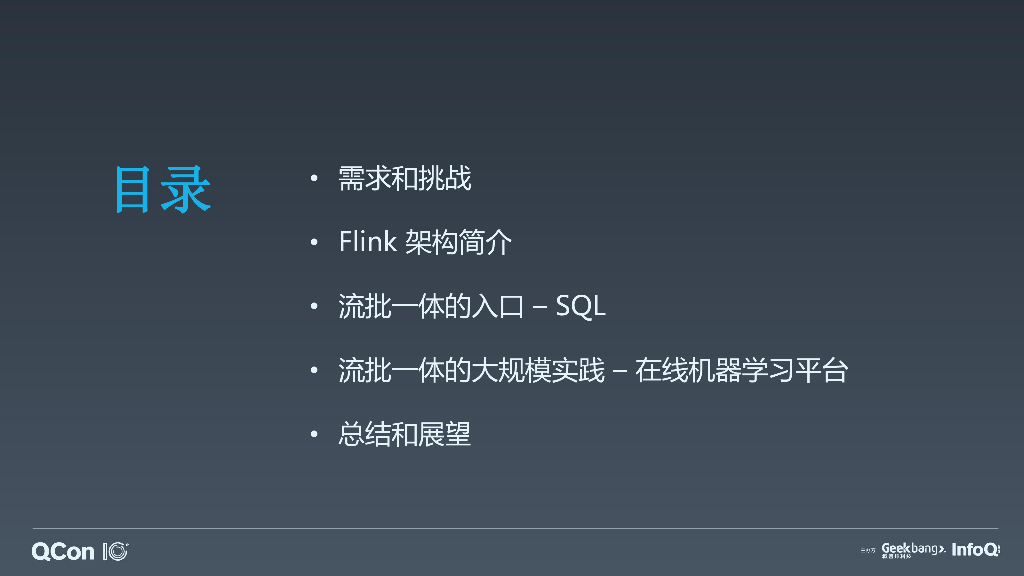Viewport: 1024px width, 576px height.
Task: Click the bullet dot before 流批一体的大规模实践
Action: coord(314,372)
